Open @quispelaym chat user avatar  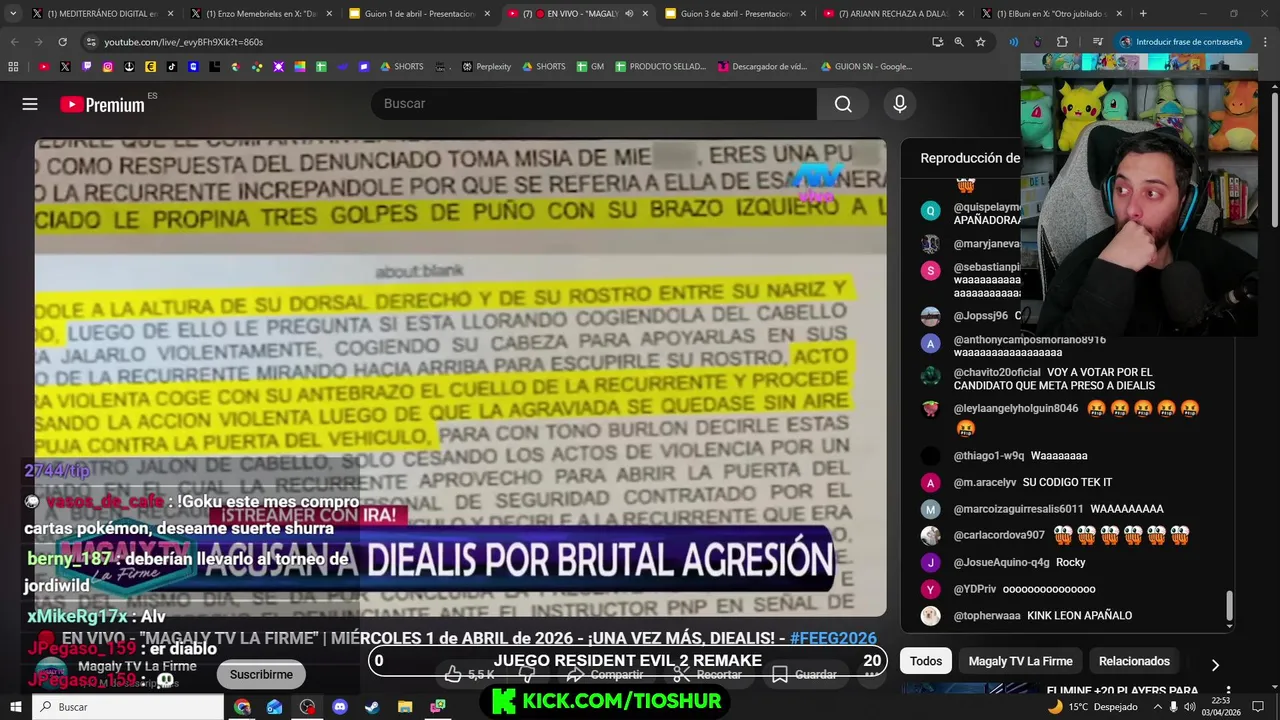pyautogui.click(x=930, y=210)
